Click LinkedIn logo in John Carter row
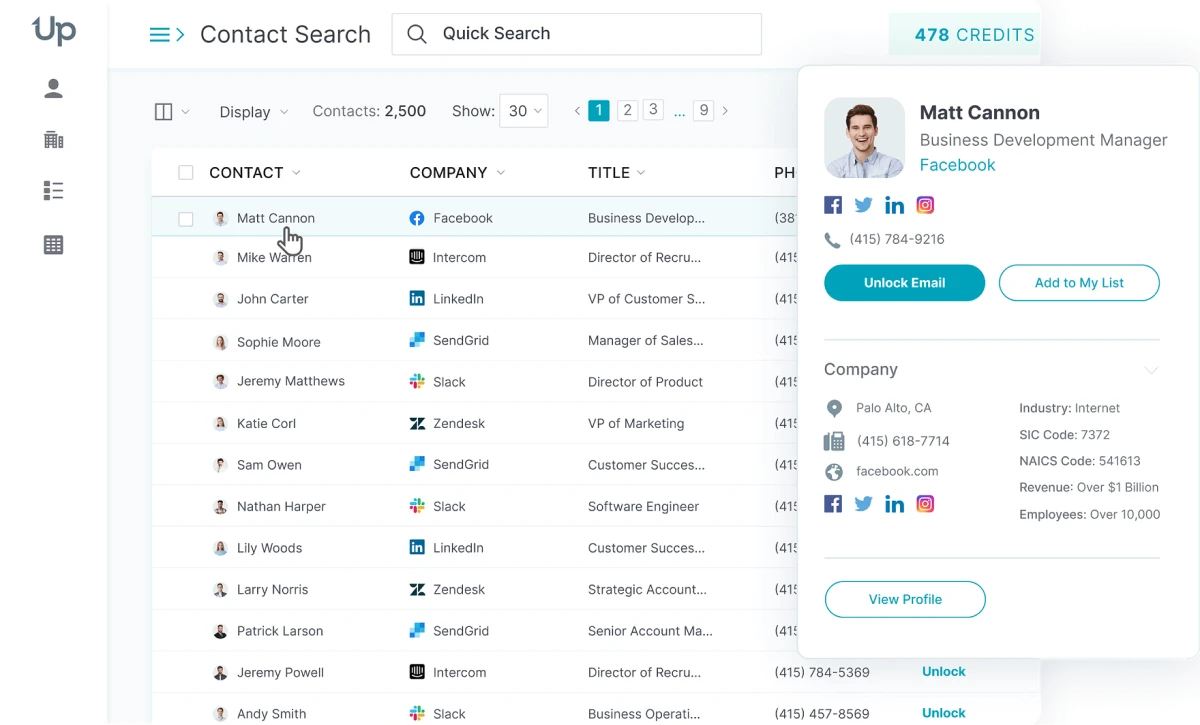1200x725 pixels. [417, 298]
